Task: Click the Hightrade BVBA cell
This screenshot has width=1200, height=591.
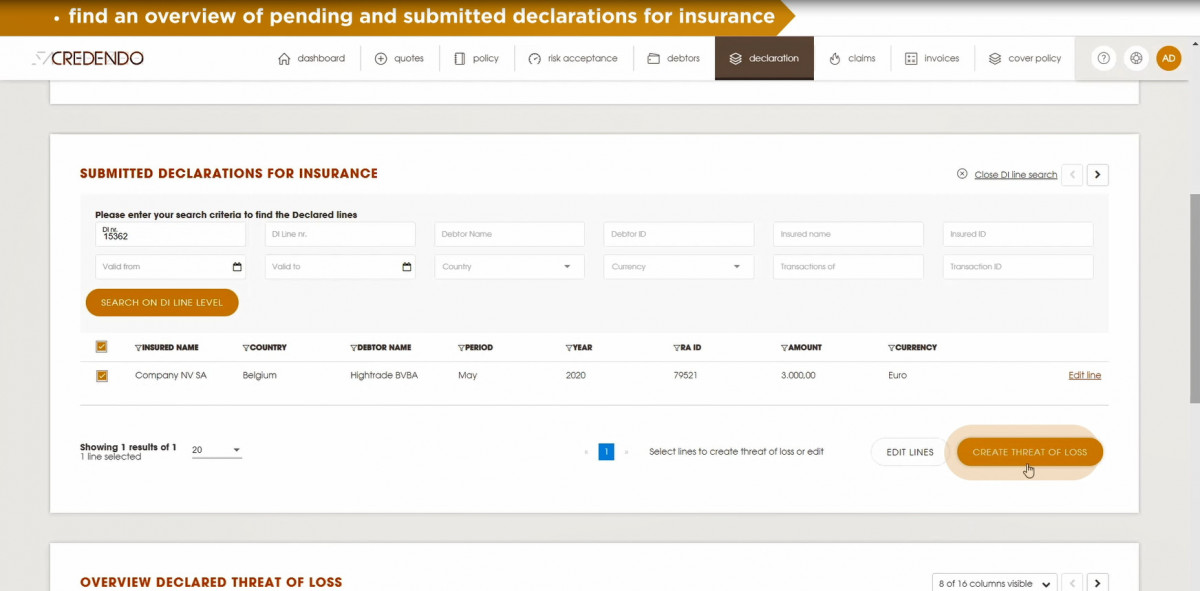Action: tap(382, 376)
